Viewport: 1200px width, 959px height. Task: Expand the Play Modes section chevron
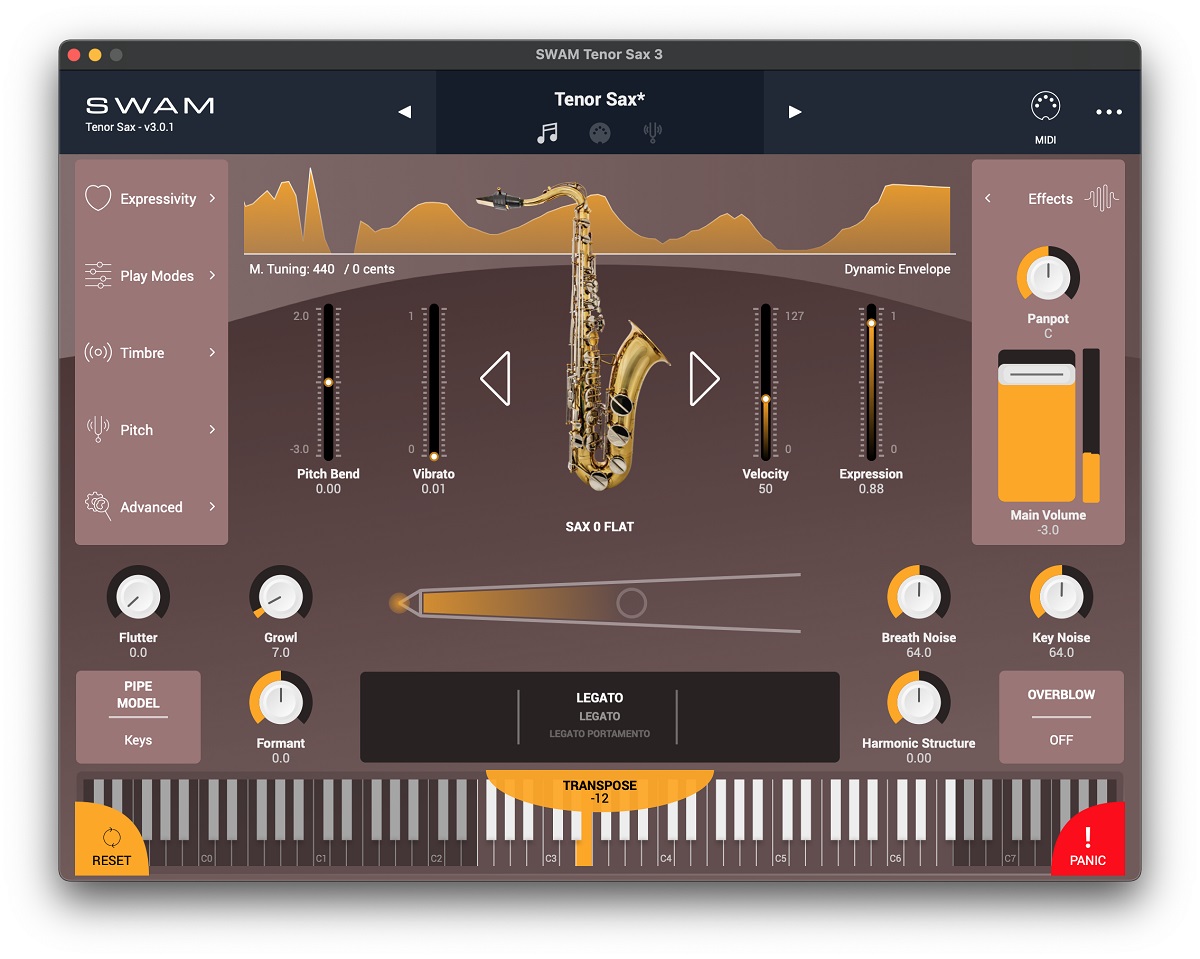point(212,275)
